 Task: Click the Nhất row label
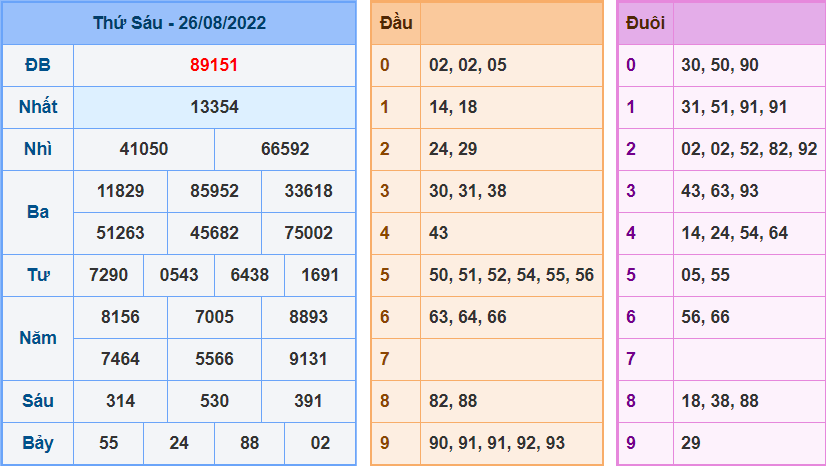(38, 107)
